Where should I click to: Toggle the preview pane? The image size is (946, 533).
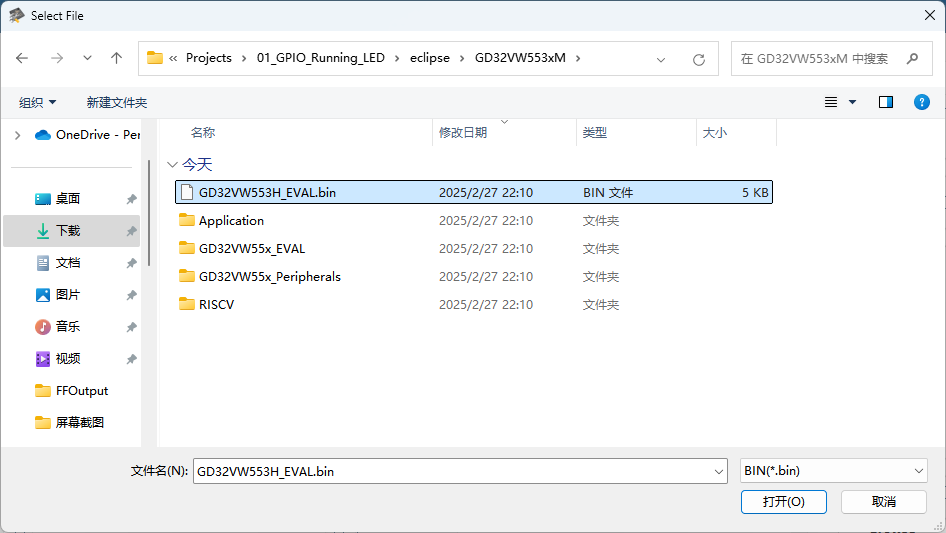click(886, 102)
